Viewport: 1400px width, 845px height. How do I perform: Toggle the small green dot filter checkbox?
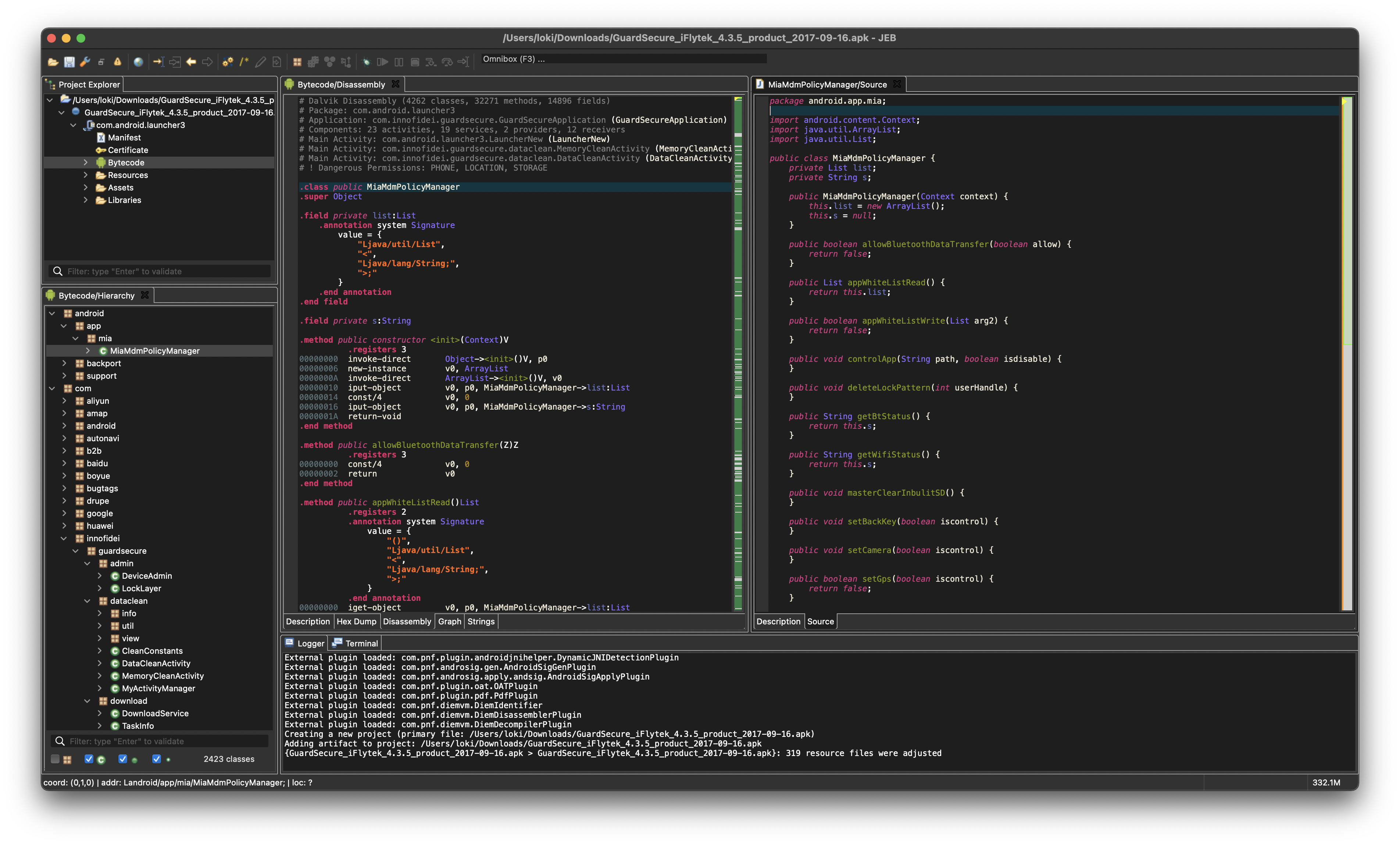point(157,759)
